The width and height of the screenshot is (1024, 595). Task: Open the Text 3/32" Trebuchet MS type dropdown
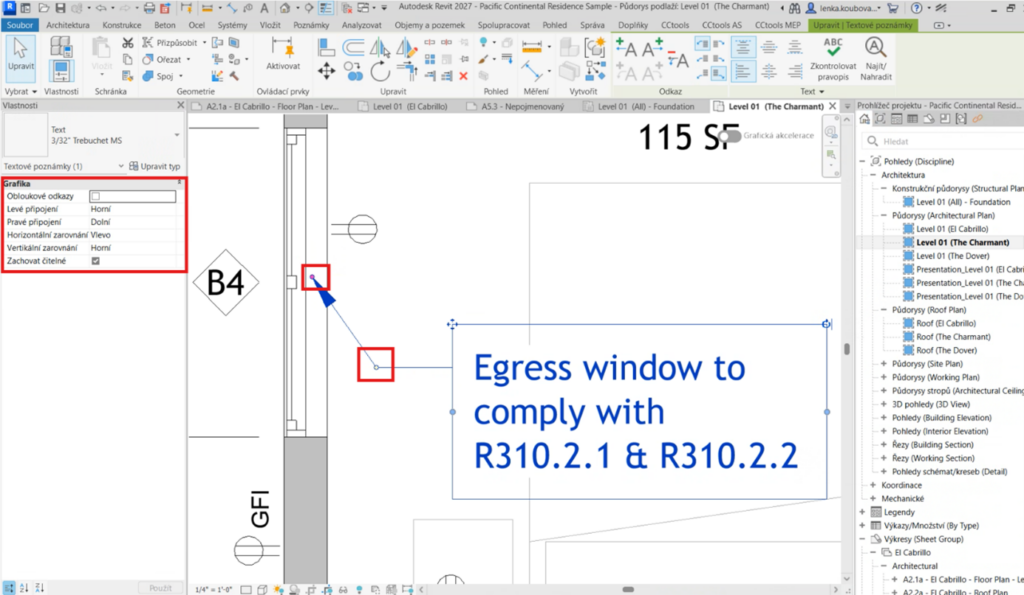click(177, 134)
